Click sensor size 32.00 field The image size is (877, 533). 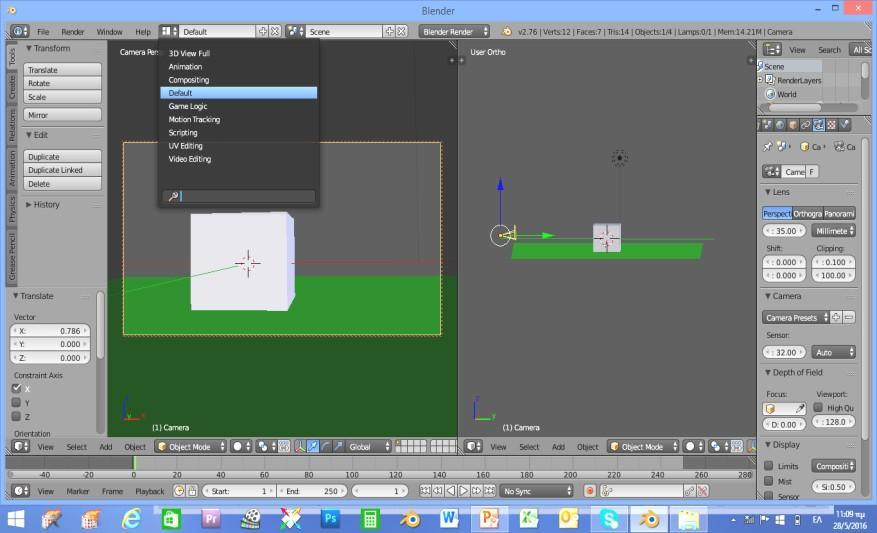tap(784, 352)
